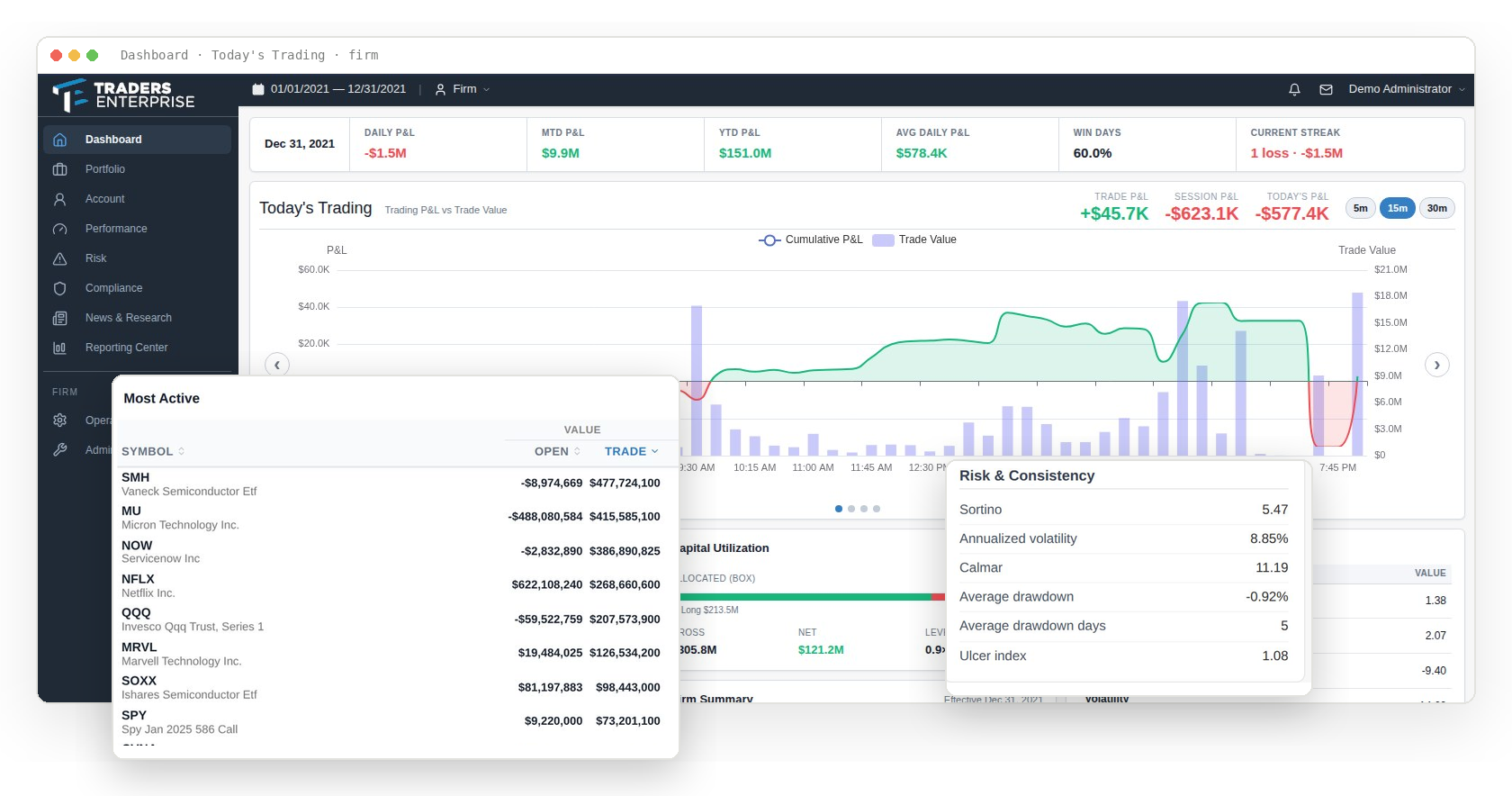Open the Account menu item
This screenshot has height=796, width=1512.
137,199
